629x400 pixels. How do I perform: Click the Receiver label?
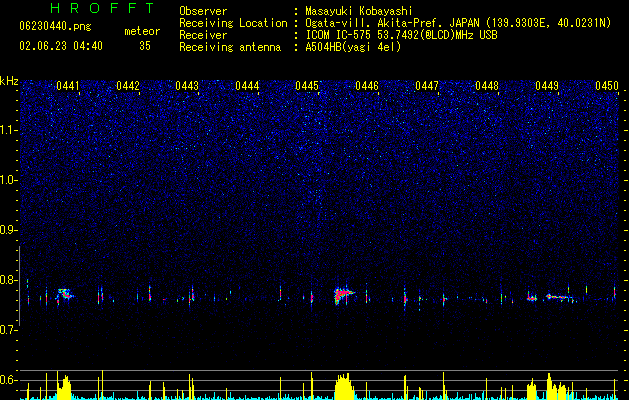click(203, 35)
